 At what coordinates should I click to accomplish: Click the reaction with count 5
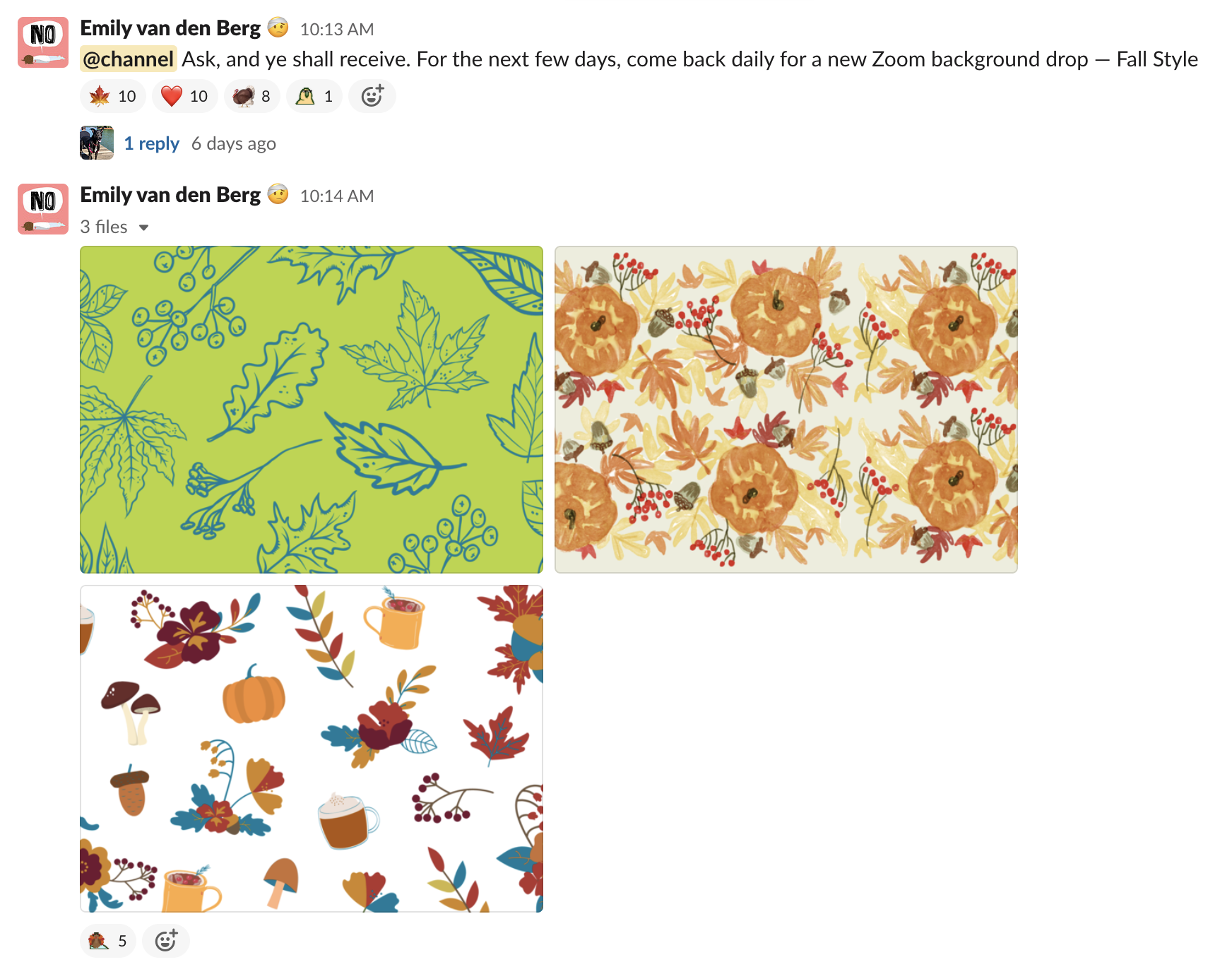point(108,941)
